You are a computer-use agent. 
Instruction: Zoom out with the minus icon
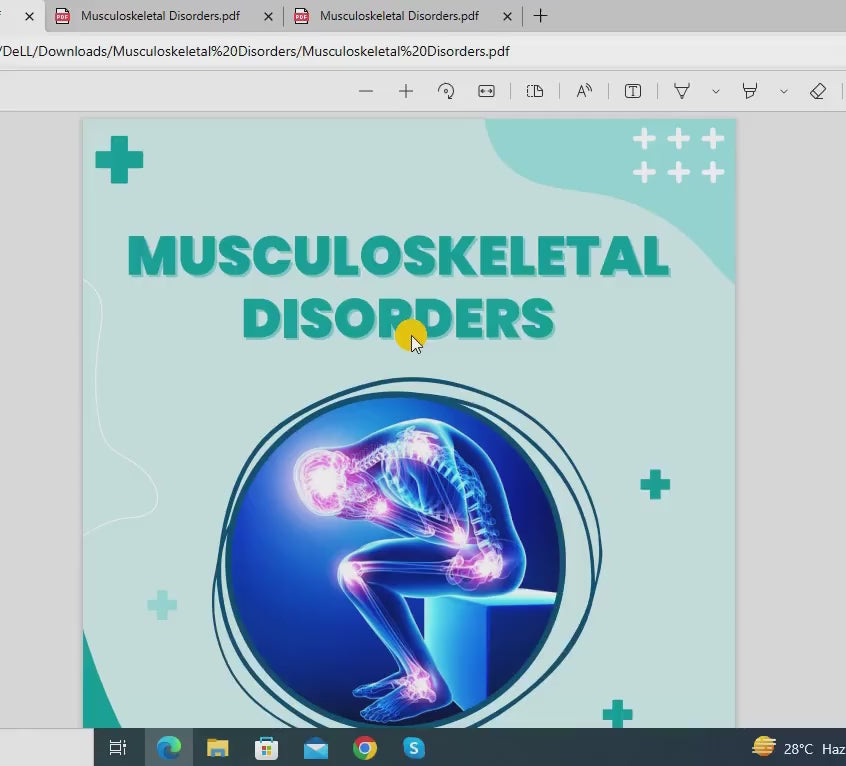pyautogui.click(x=366, y=91)
